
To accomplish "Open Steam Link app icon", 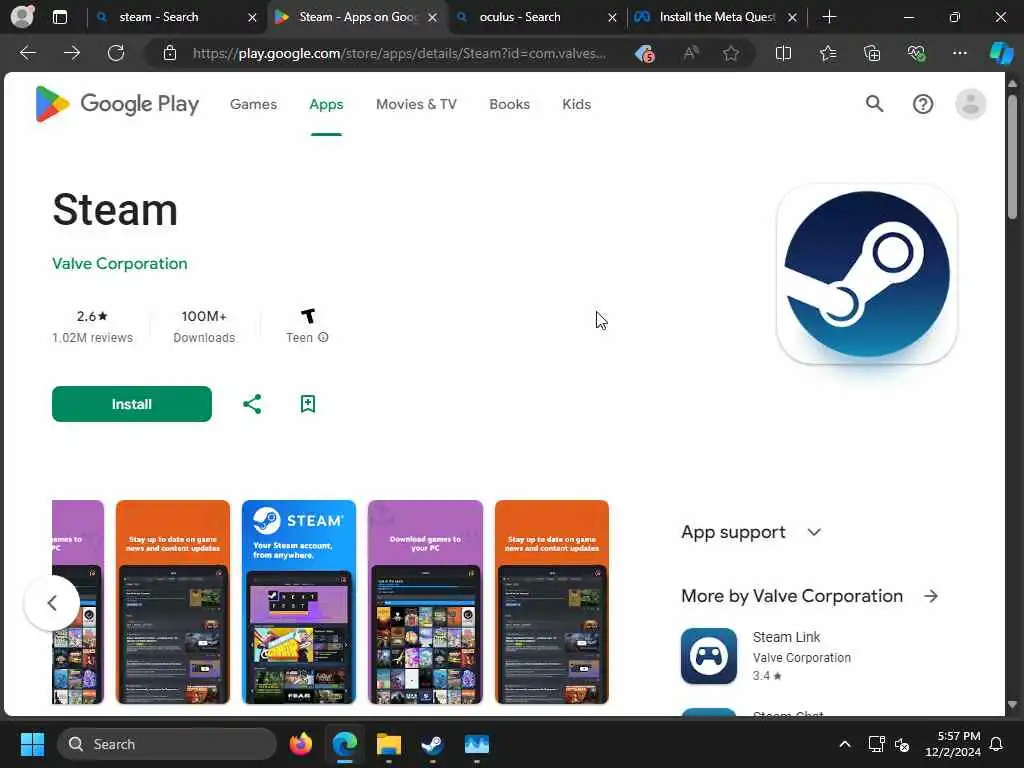I will click(709, 656).
